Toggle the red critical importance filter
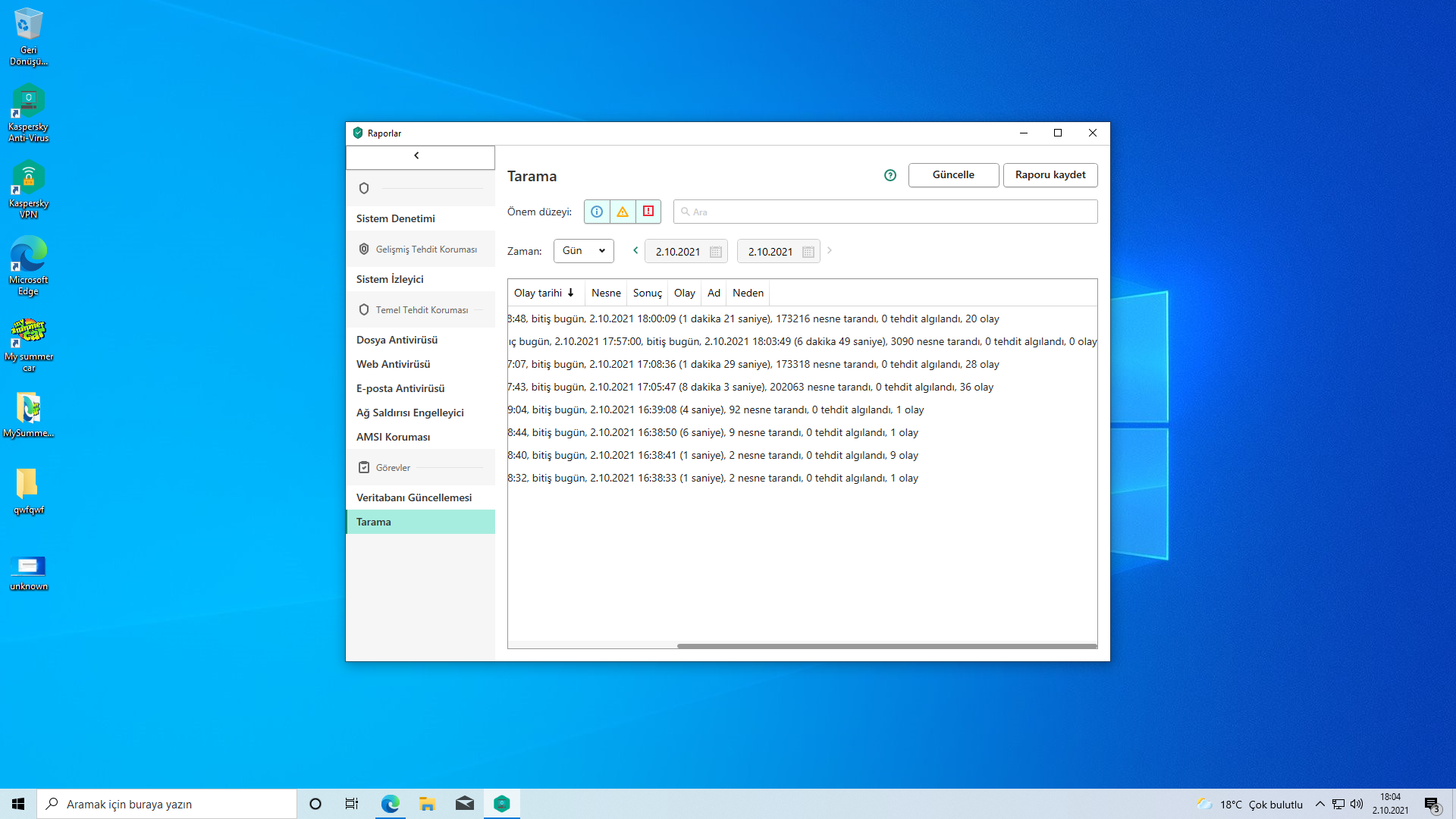This screenshot has height=819, width=1456. click(x=648, y=212)
